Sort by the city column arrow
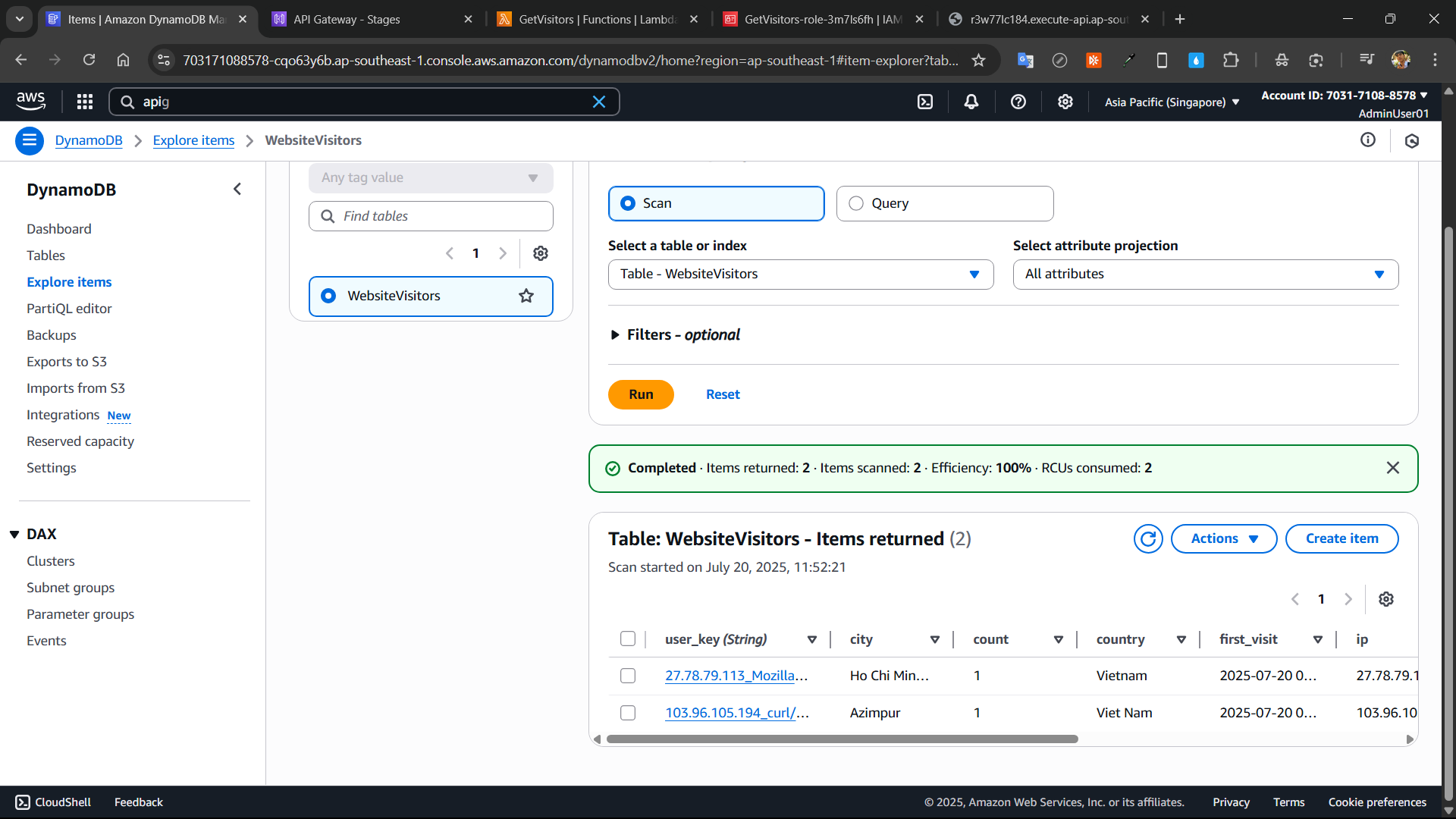 pyautogui.click(x=935, y=639)
